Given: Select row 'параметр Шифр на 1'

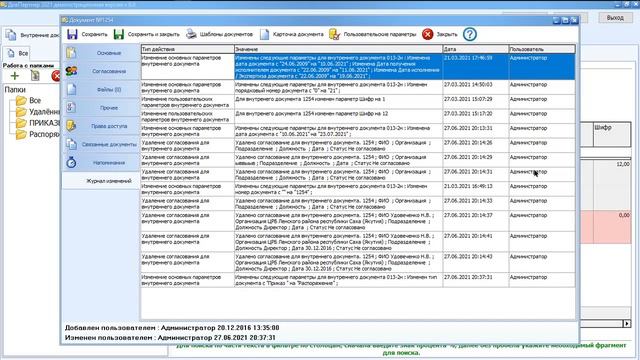Looking at the screenshot, I should pyautogui.click(x=358, y=102).
